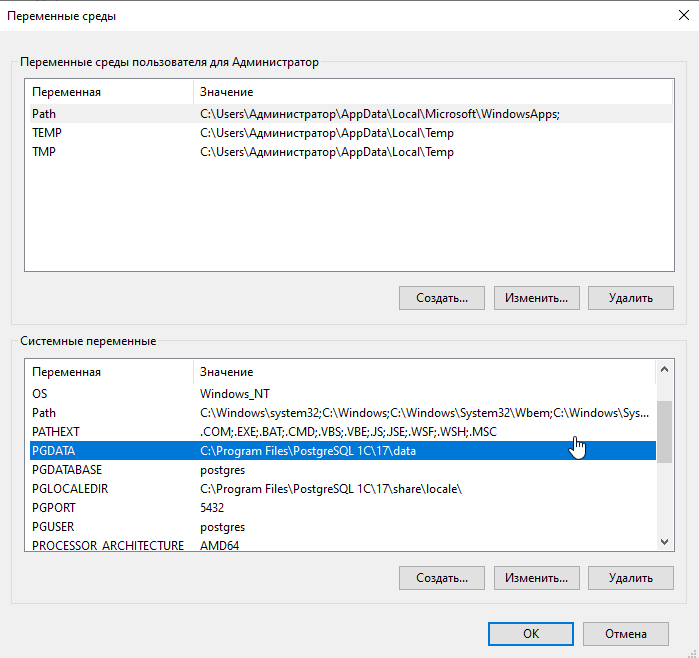Image resolution: width=699 pixels, height=658 pixels.
Task: Click Удалить button under user variables
Action: click(x=630, y=298)
